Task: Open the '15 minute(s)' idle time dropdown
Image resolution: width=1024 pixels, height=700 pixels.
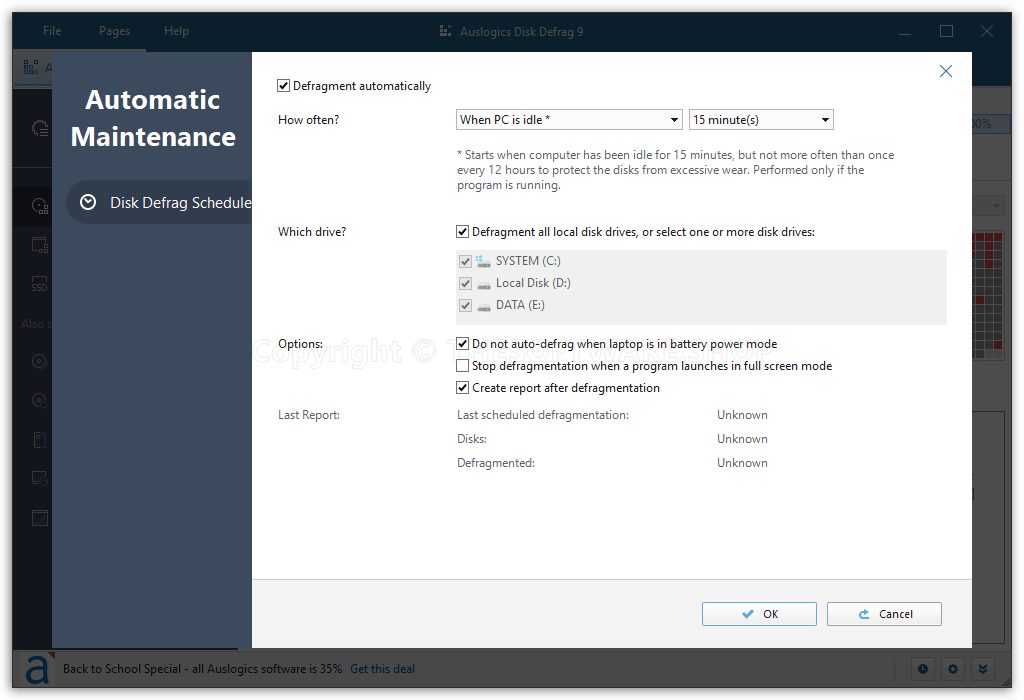Action: click(x=761, y=119)
